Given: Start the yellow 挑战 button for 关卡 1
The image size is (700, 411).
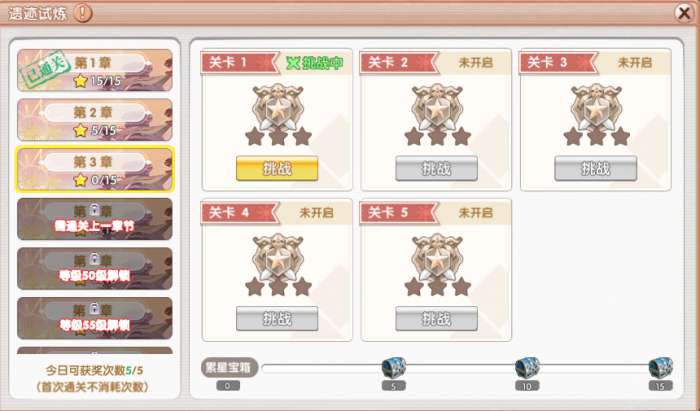Looking at the screenshot, I should [277, 169].
